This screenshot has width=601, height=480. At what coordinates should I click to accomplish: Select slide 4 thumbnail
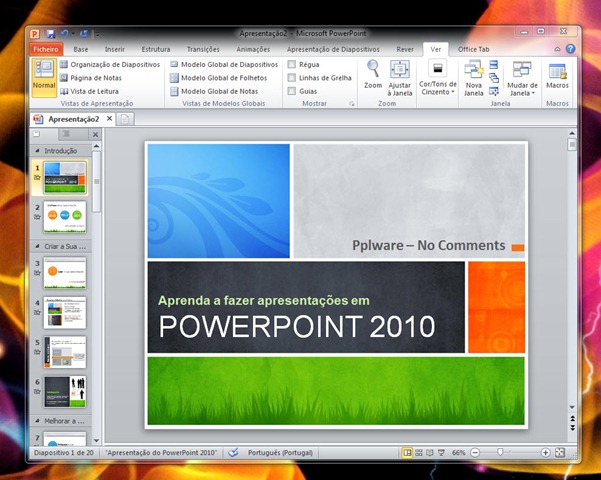point(65,312)
